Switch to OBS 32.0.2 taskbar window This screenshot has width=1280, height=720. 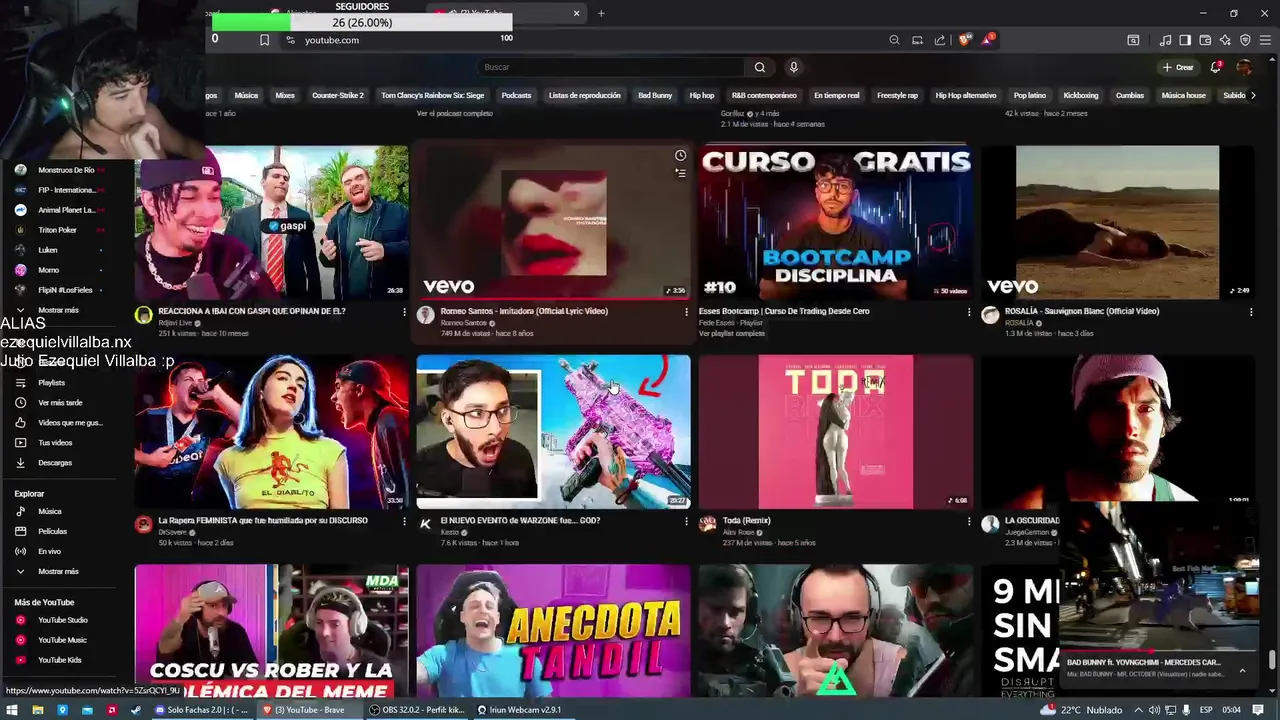click(x=418, y=710)
